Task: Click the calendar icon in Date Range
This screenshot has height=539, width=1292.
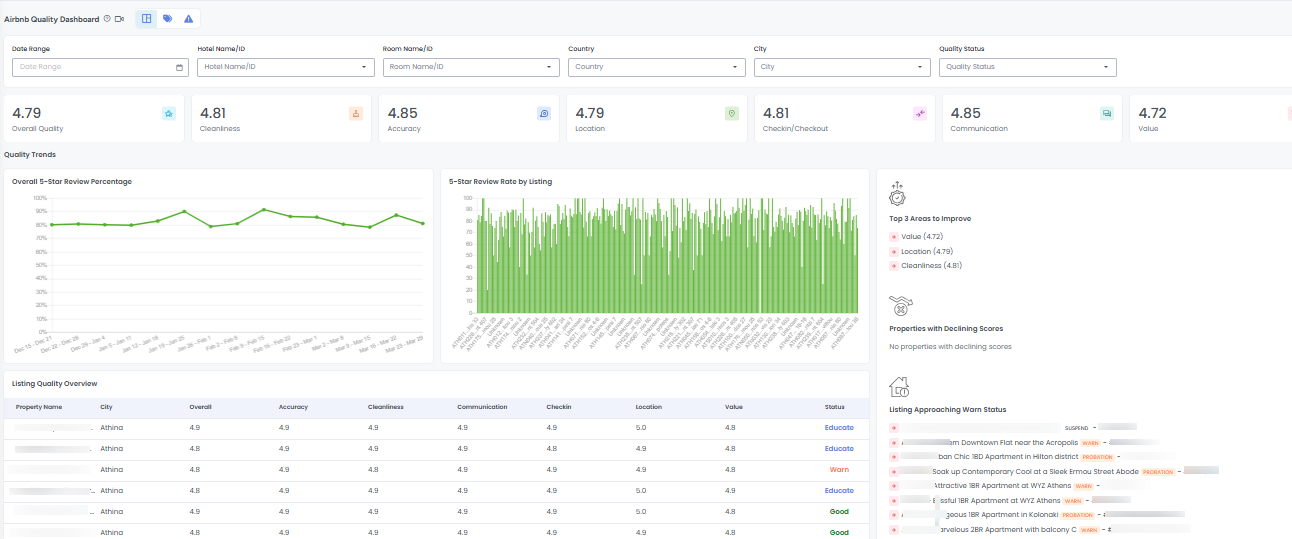Action: [x=179, y=67]
